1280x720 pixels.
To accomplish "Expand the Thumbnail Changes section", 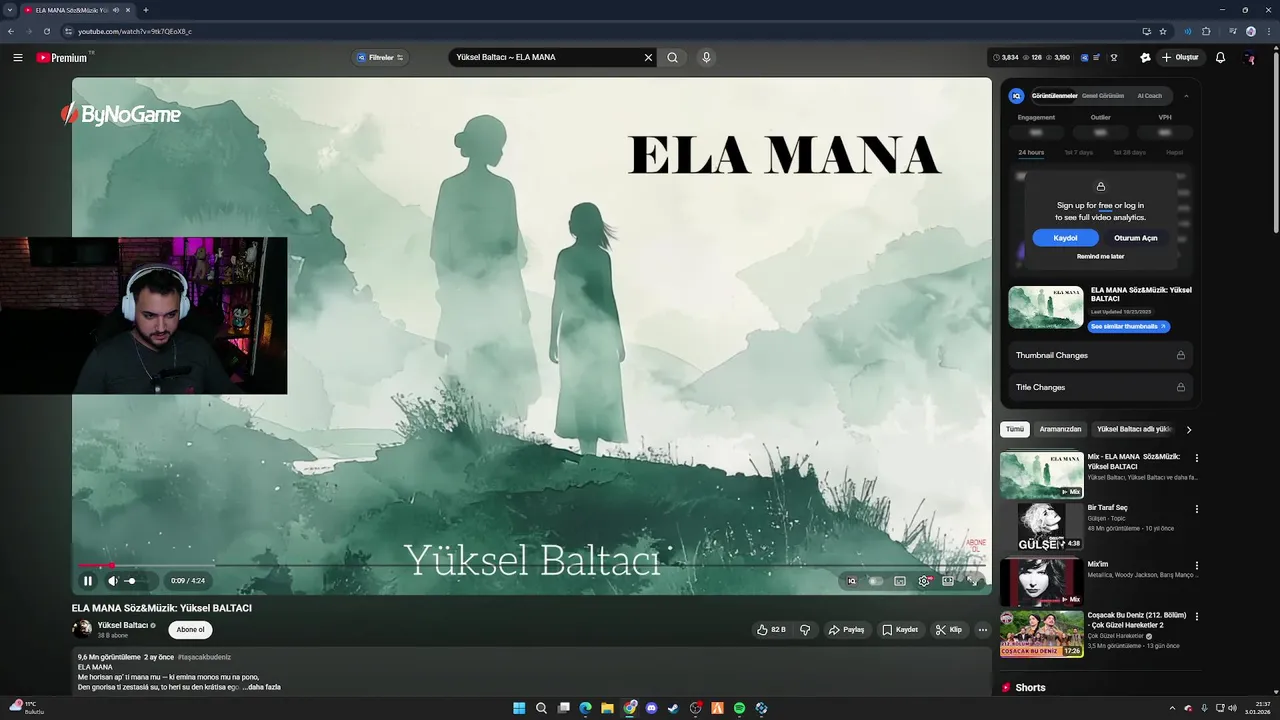I will tap(1100, 355).
